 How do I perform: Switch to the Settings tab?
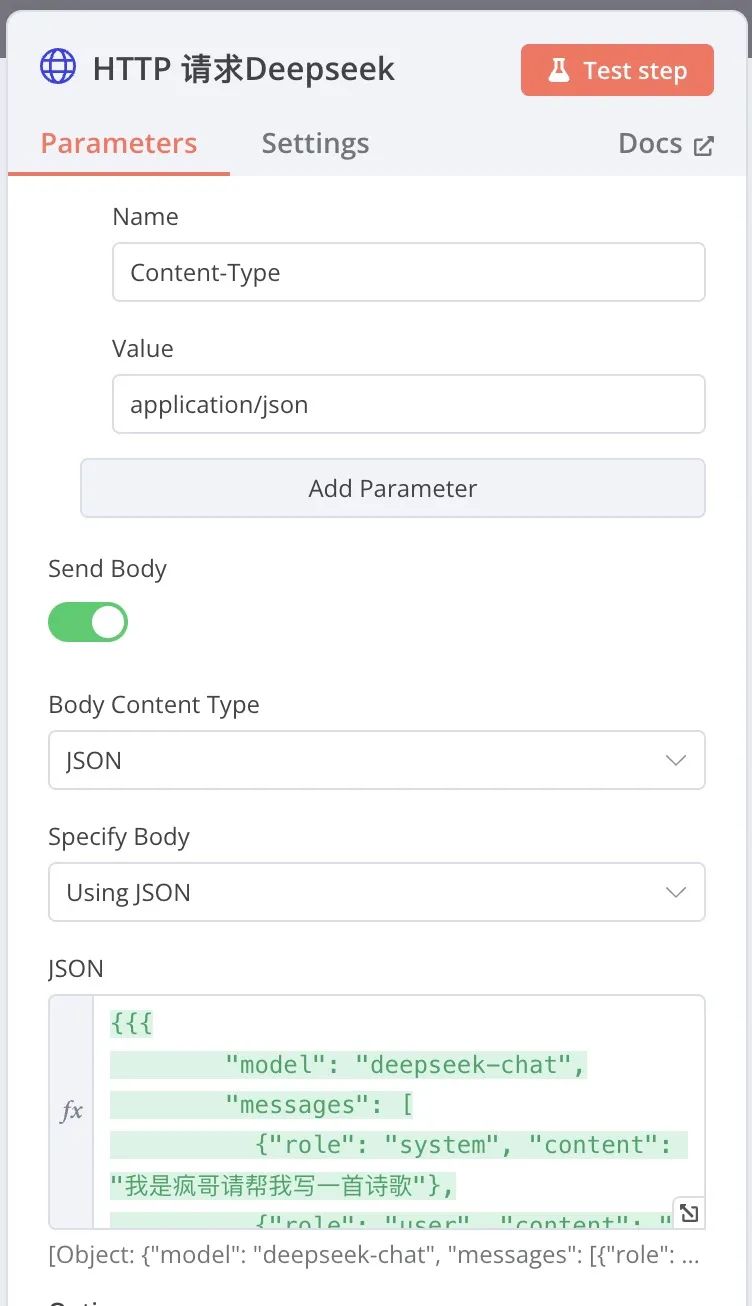(315, 143)
